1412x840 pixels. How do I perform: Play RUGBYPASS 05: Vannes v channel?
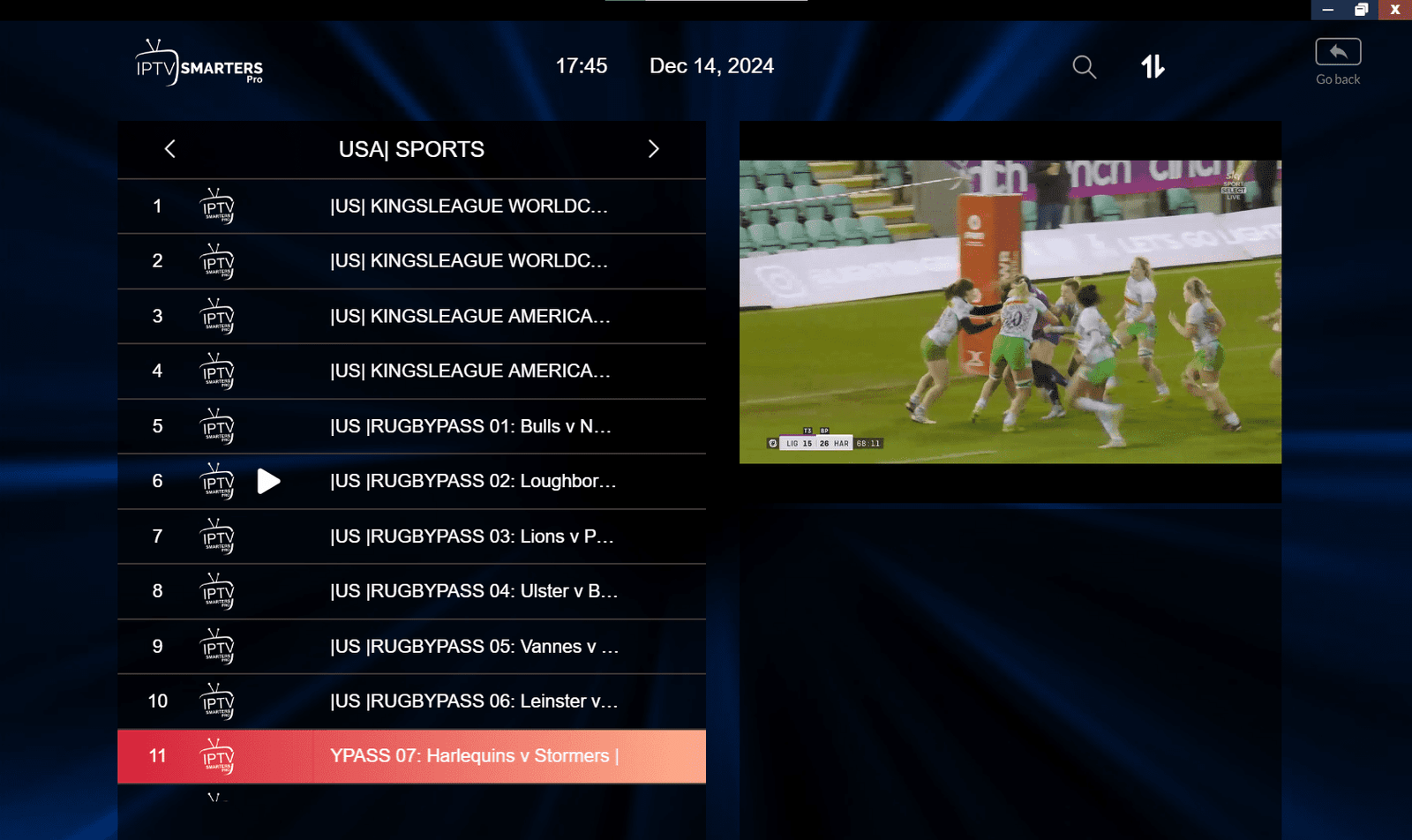pyautogui.click(x=411, y=647)
